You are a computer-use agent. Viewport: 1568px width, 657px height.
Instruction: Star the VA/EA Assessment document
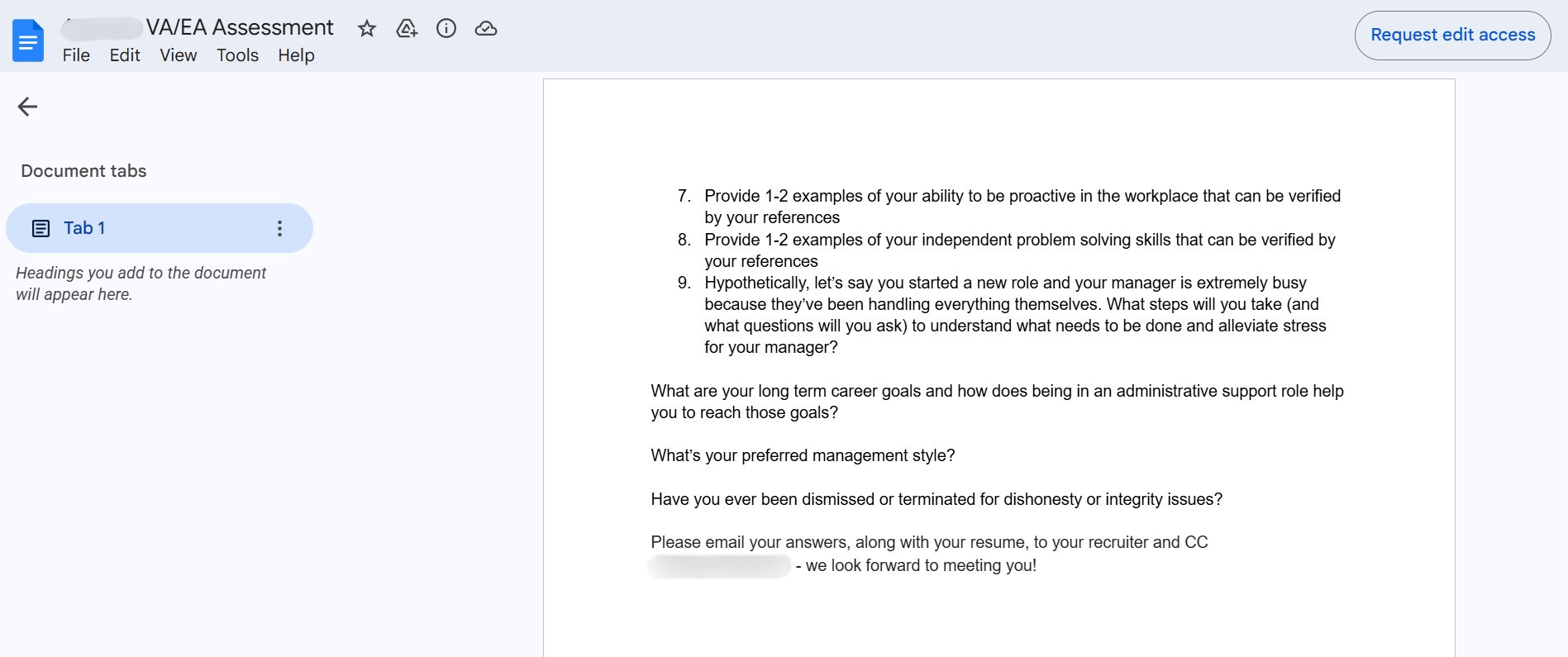(x=367, y=29)
